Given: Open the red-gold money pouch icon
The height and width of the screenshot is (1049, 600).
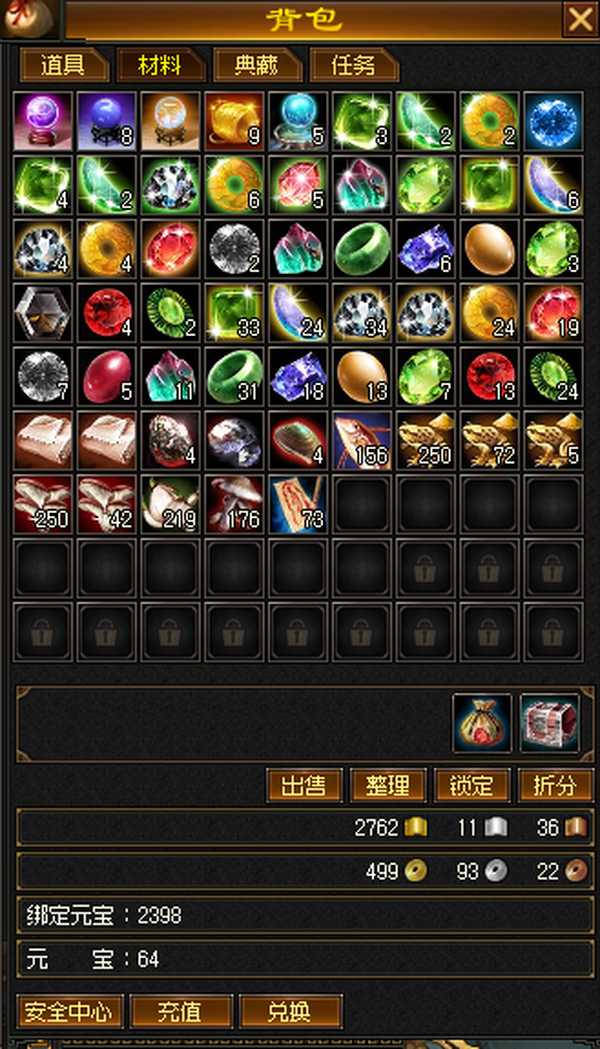Looking at the screenshot, I should pos(482,723).
